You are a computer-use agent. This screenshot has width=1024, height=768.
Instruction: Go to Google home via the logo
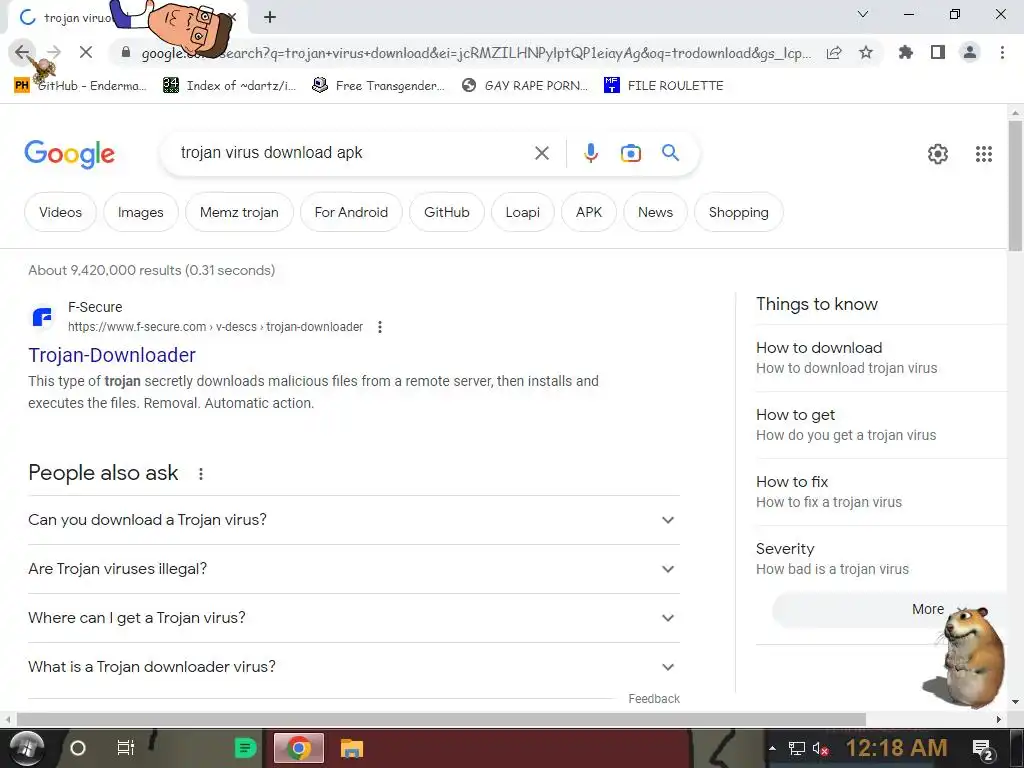pos(69,154)
